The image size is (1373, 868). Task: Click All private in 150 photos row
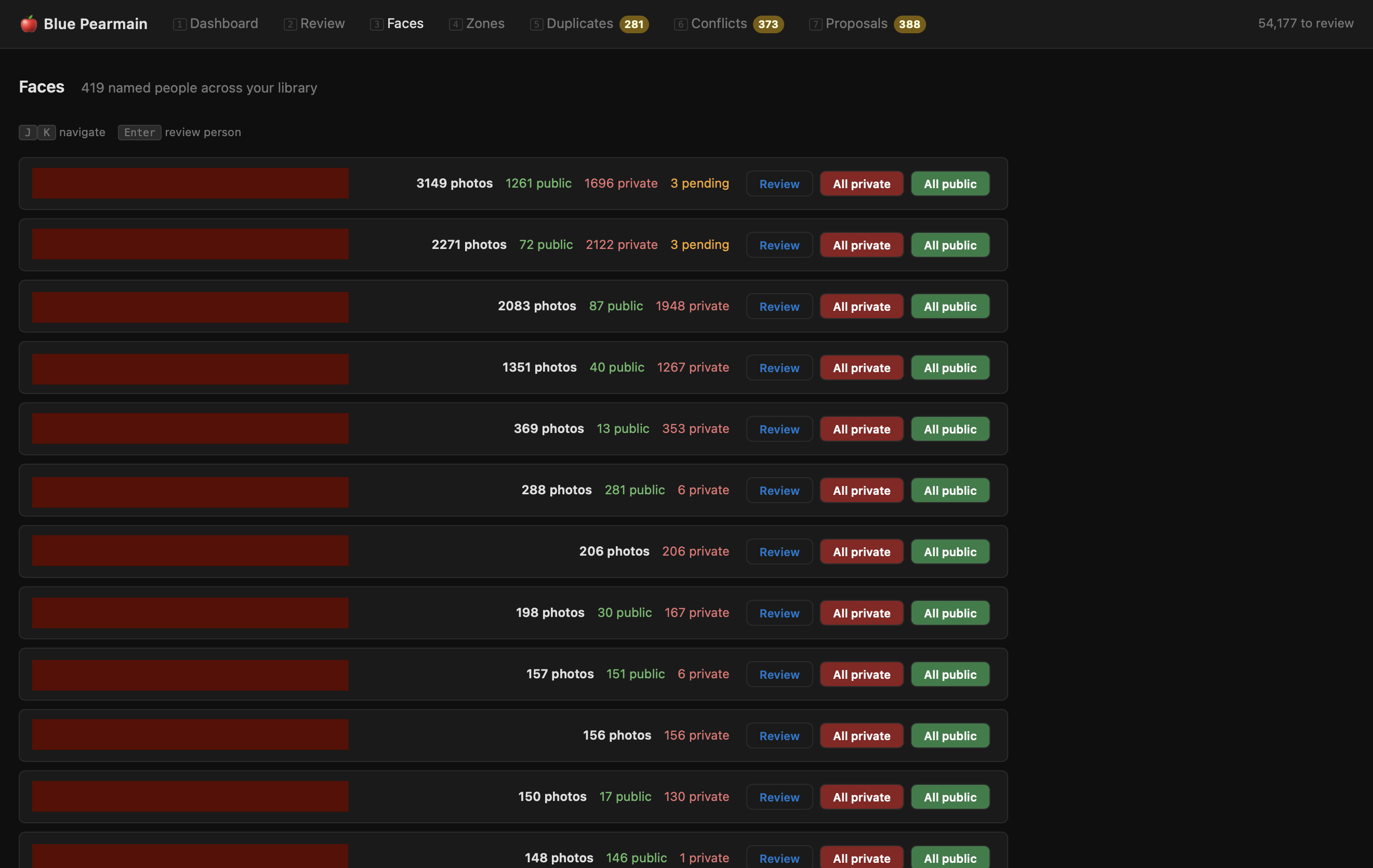point(862,797)
